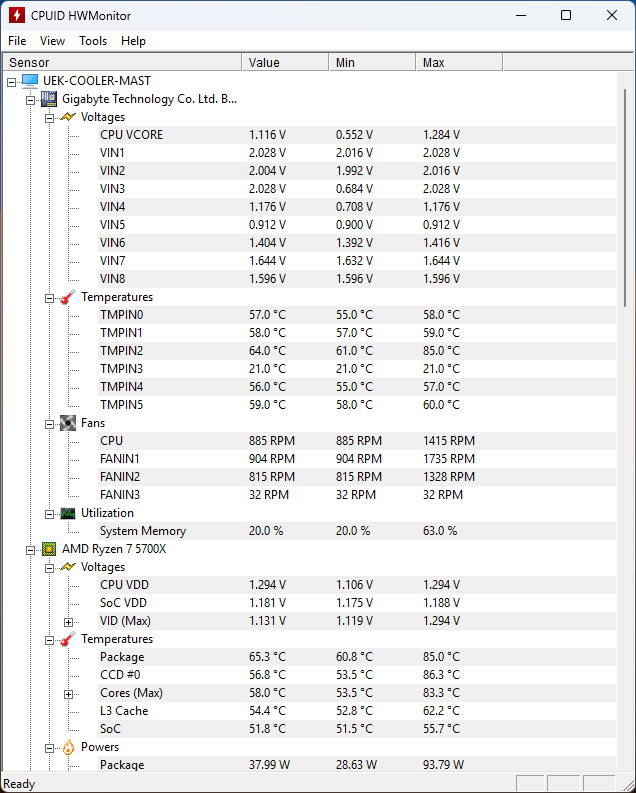Image resolution: width=636 pixels, height=793 pixels.
Task: Collapse the Utilization group
Action: coord(50,514)
